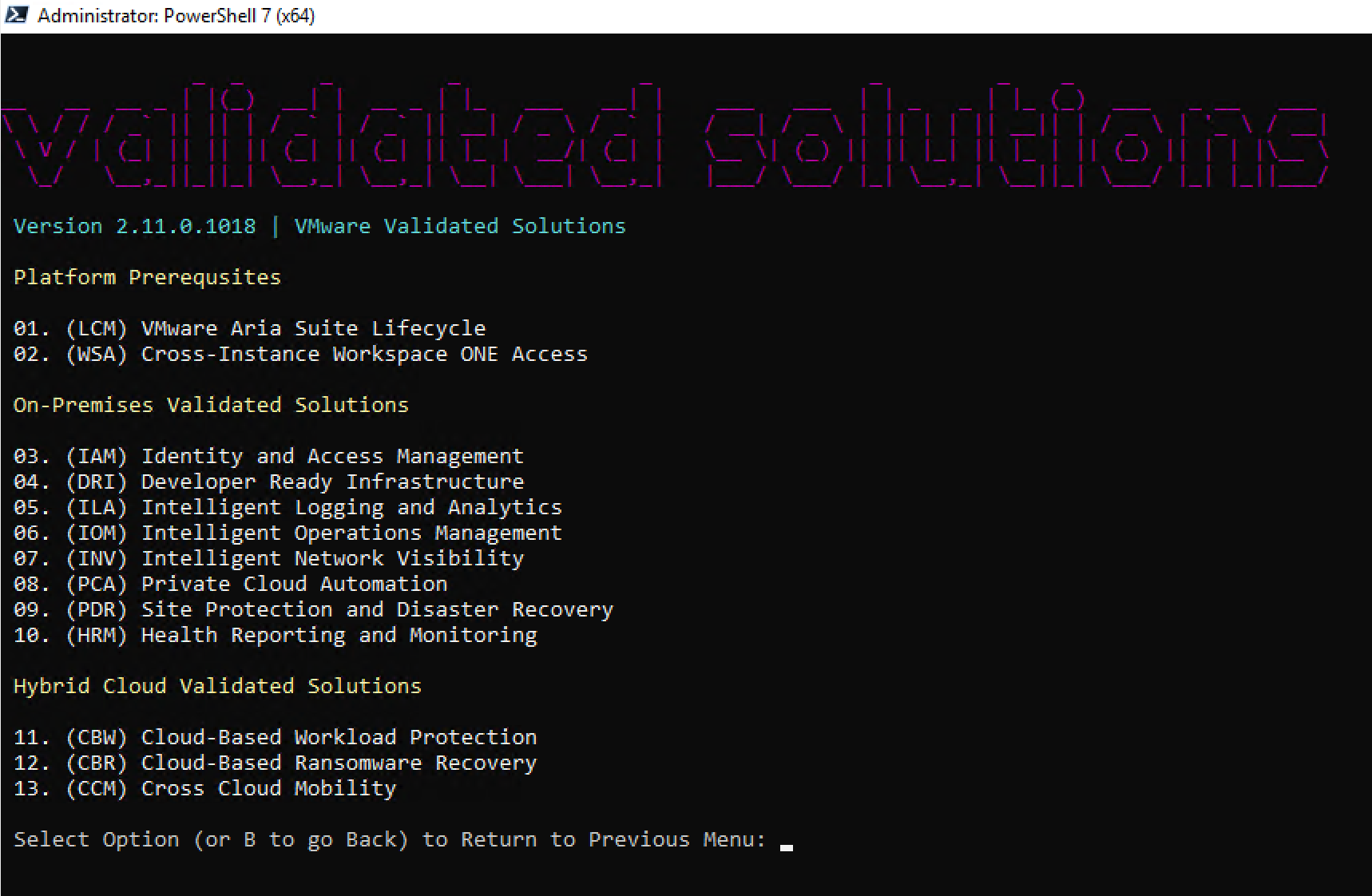Select the 11 Cloud-Based Workload Protection entry
This screenshot has height=896, width=1372.
[275, 738]
